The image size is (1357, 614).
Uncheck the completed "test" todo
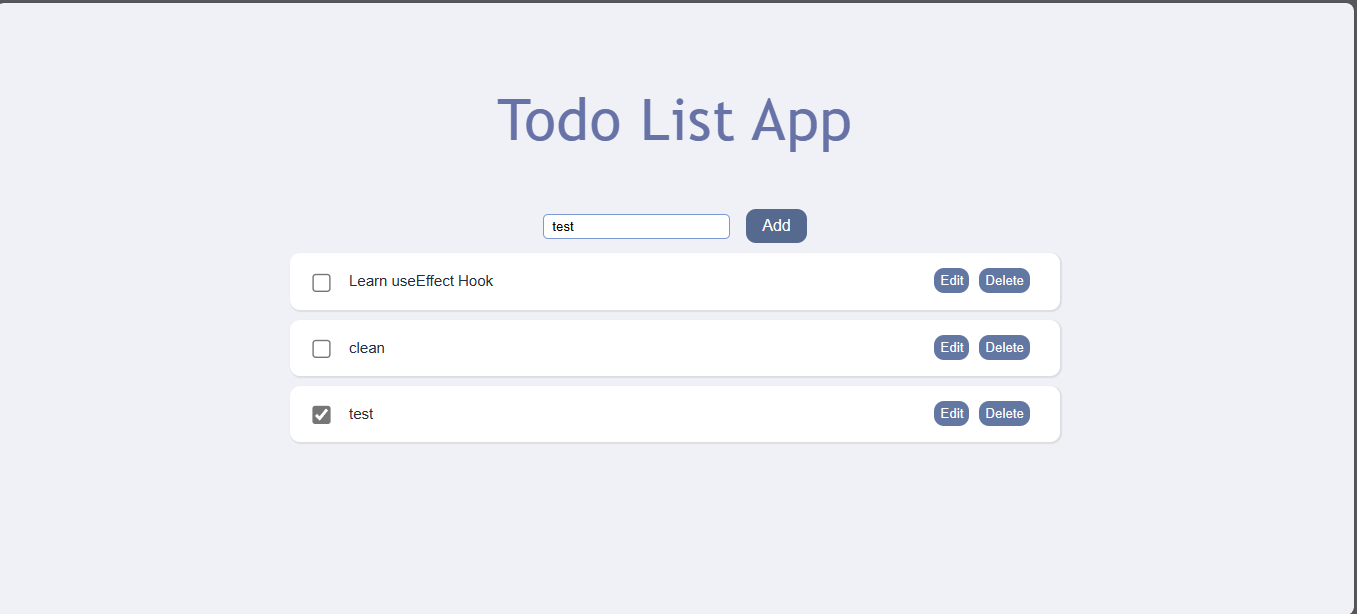[x=321, y=414]
